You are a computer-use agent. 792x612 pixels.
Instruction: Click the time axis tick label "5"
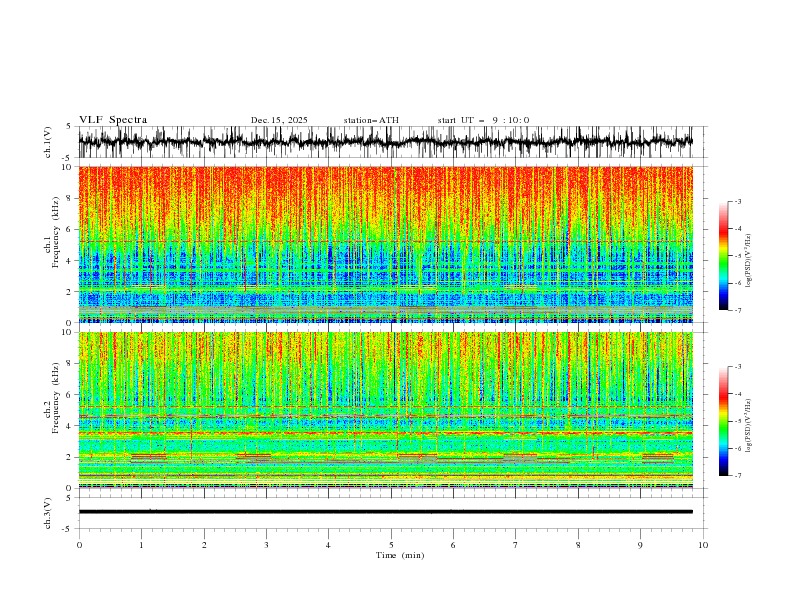[x=391, y=545]
